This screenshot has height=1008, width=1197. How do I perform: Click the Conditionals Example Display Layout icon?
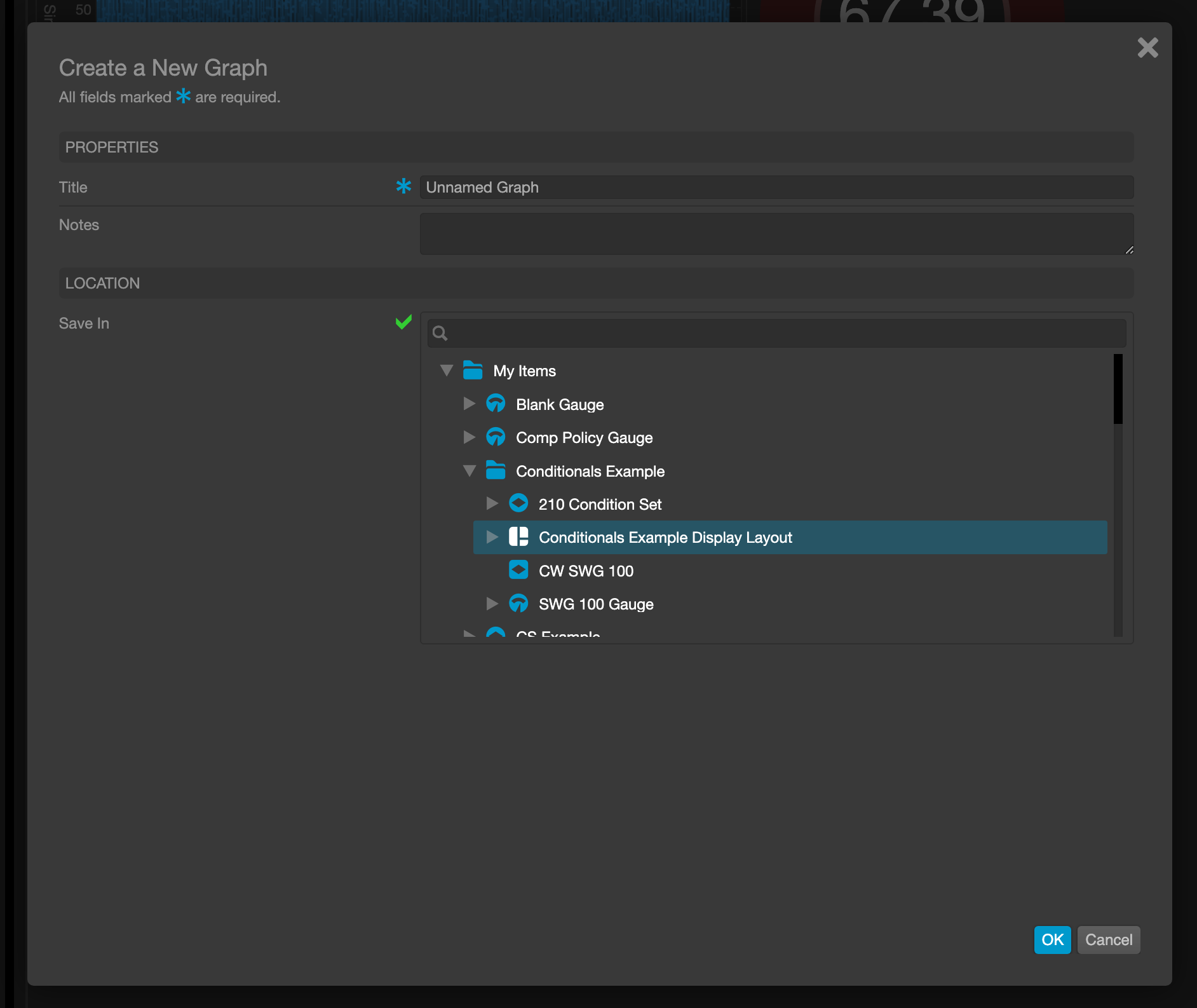coord(519,537)
